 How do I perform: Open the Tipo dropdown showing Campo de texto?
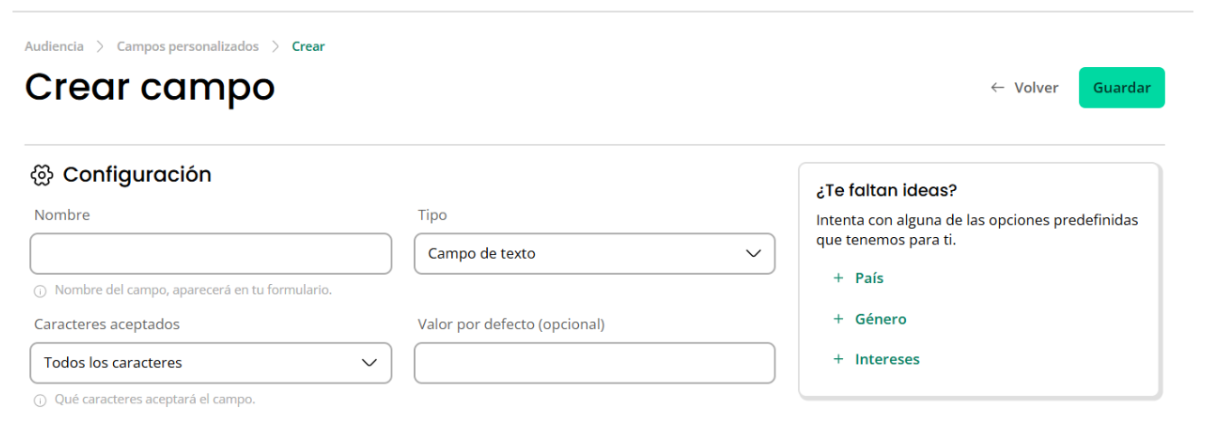pos(594,254)
